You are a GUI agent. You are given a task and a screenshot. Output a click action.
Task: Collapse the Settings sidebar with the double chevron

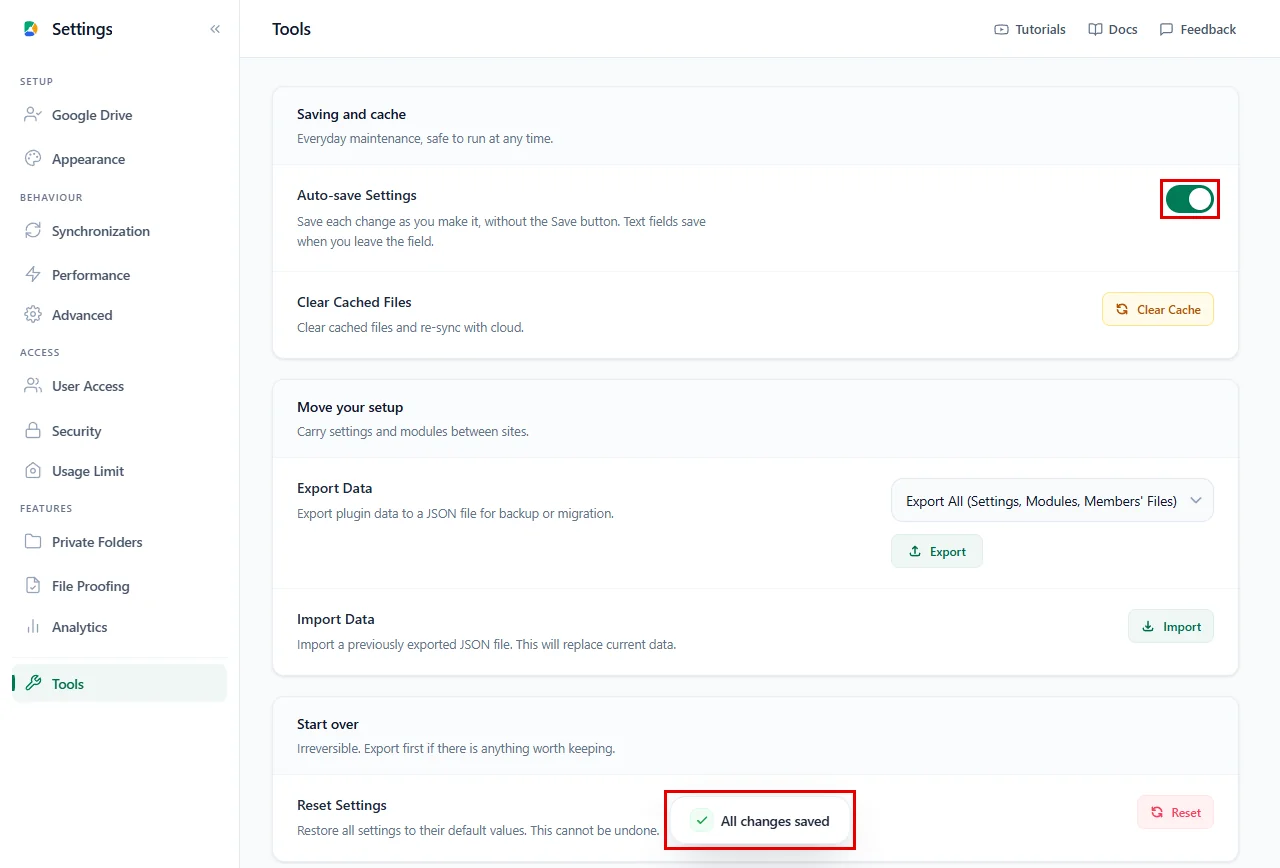point(215,29)
